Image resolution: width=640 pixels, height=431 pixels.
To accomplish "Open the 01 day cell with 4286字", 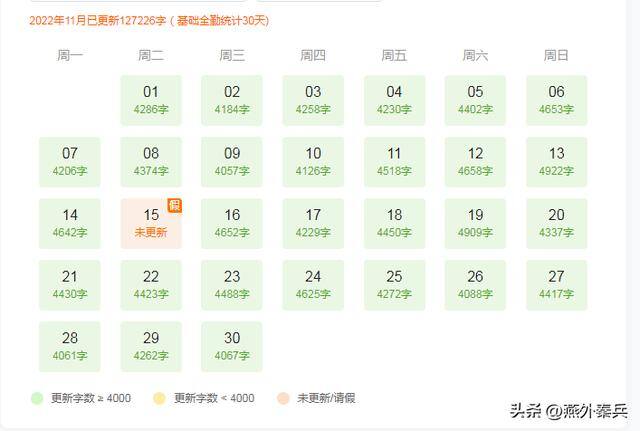I will coord(151,100).
